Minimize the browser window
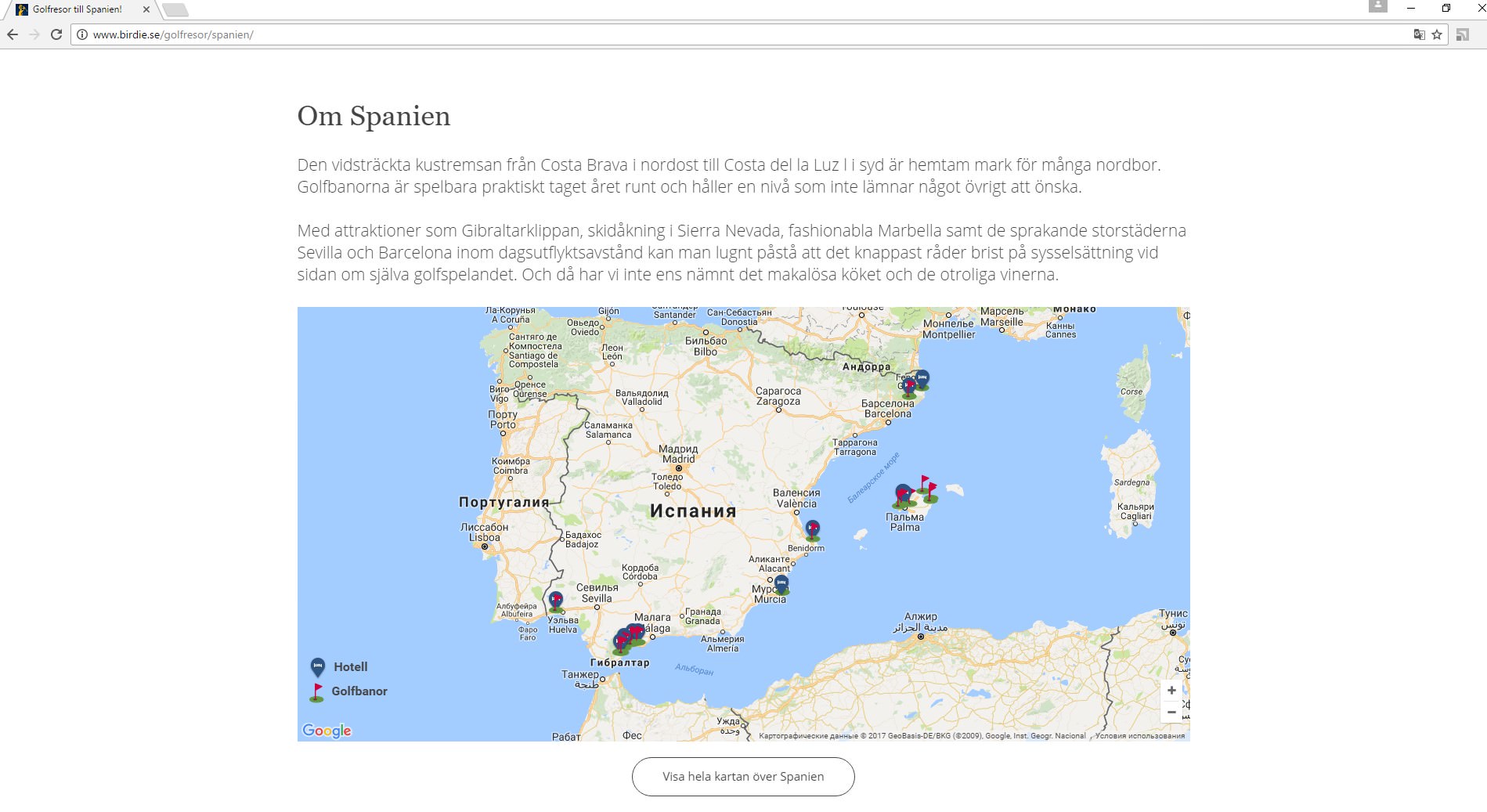The width and height of the screenshot is (1487, 812). 1411,8
